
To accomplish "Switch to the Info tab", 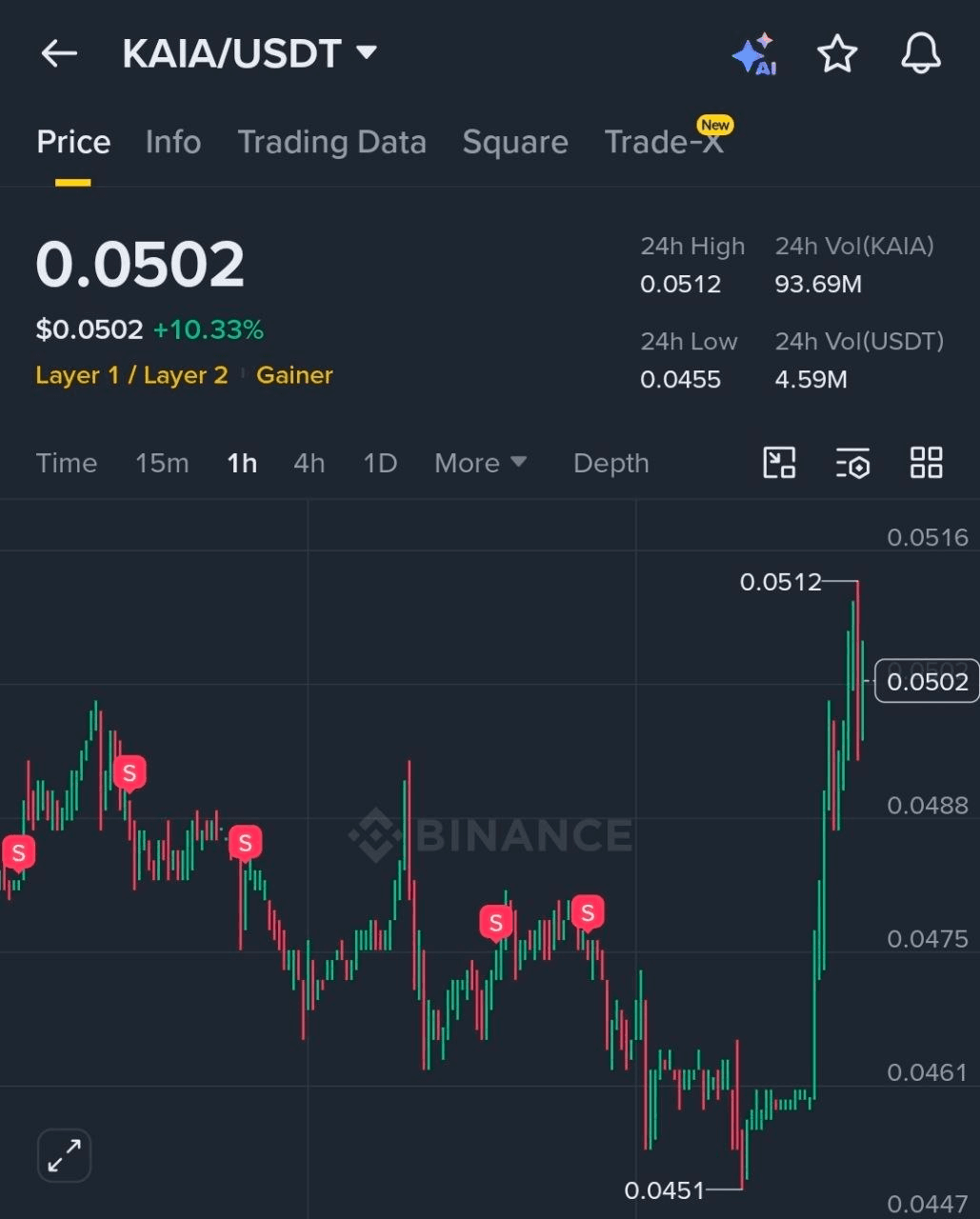I will coord(173,142).
